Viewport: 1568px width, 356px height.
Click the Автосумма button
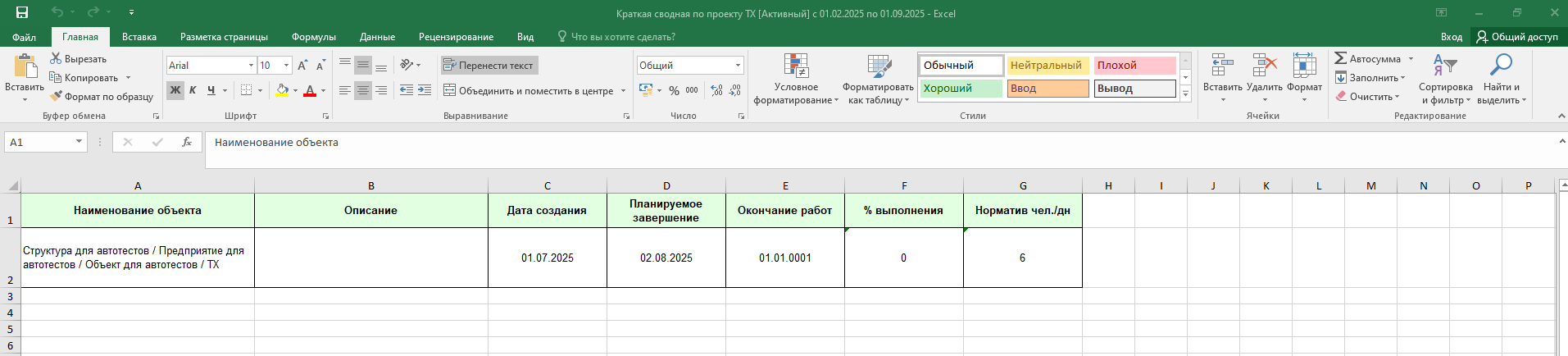[x=1367, y=59]
